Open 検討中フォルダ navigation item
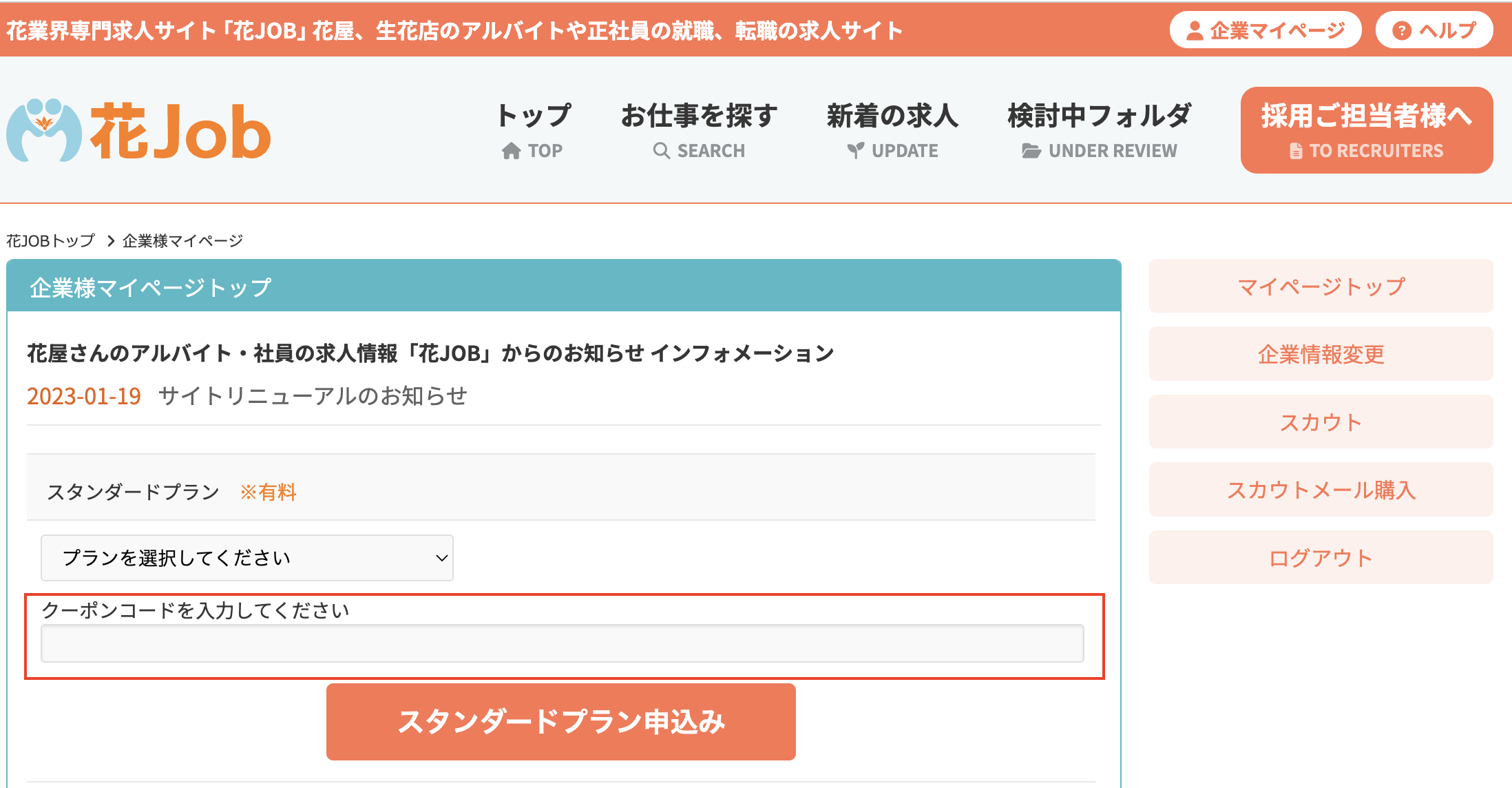 tap(1099, 116)
